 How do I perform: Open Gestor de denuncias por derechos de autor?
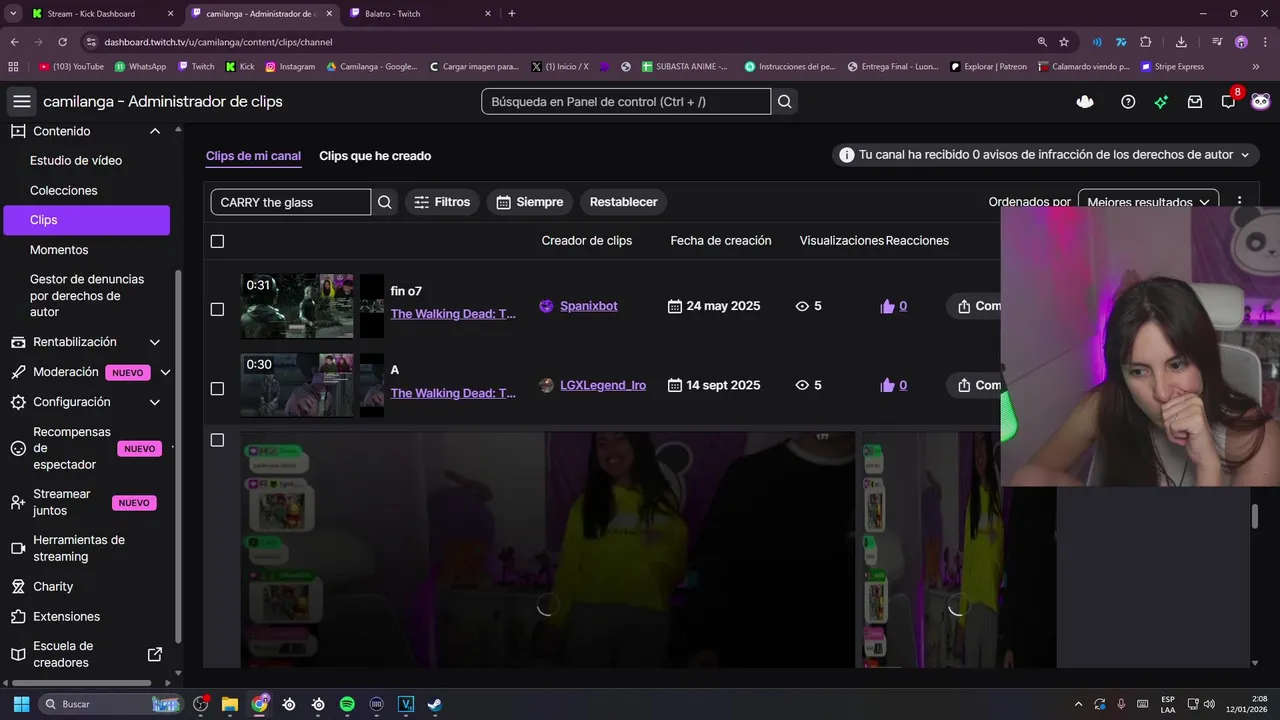(87, 296)
